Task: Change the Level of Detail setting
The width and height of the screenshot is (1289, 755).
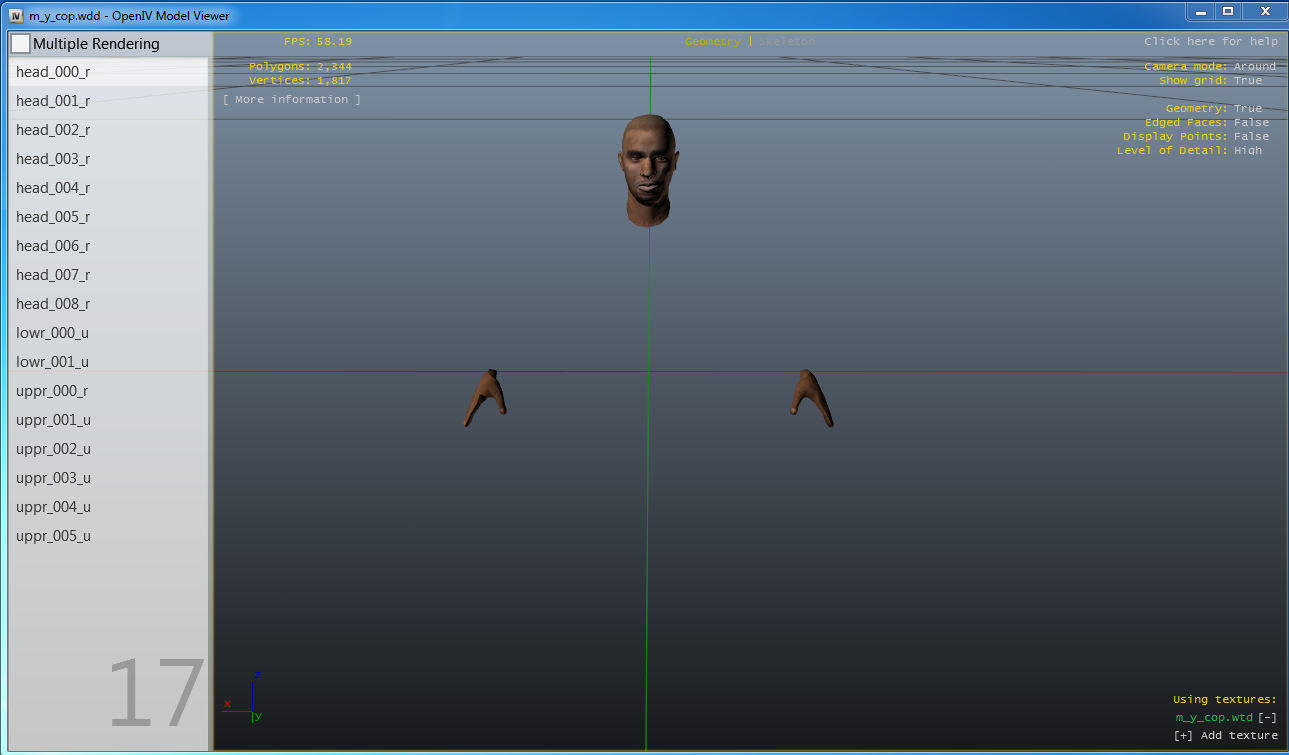Action: pos(1190,150)
